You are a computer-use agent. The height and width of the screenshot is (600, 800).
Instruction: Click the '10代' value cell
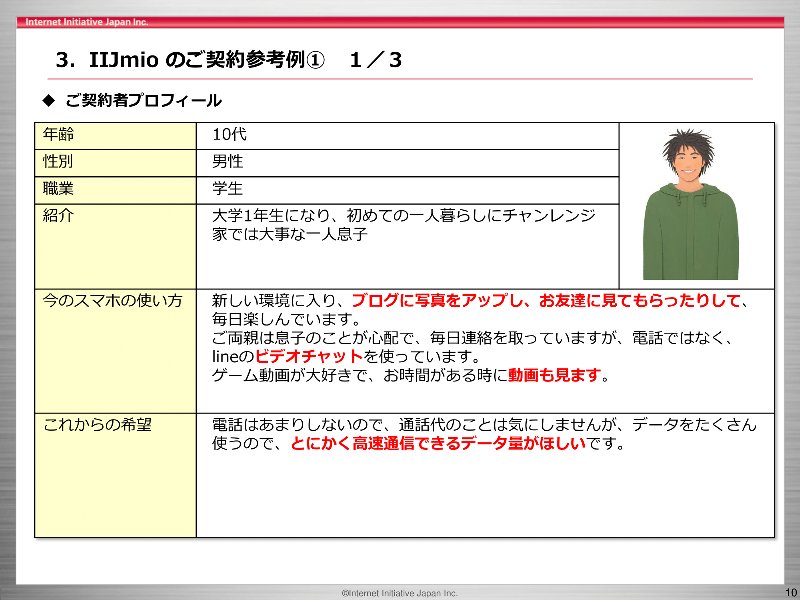(x=407, y=136)
